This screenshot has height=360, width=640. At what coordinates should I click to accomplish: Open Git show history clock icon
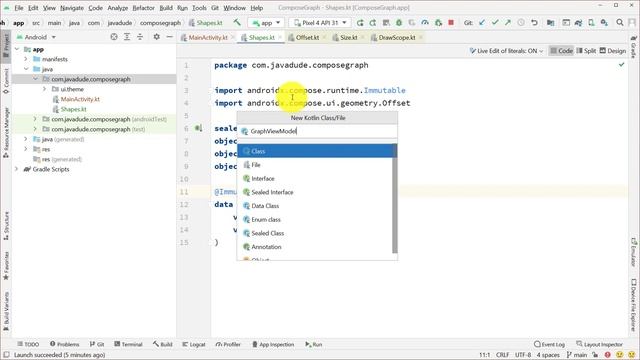tap(521, 23)
